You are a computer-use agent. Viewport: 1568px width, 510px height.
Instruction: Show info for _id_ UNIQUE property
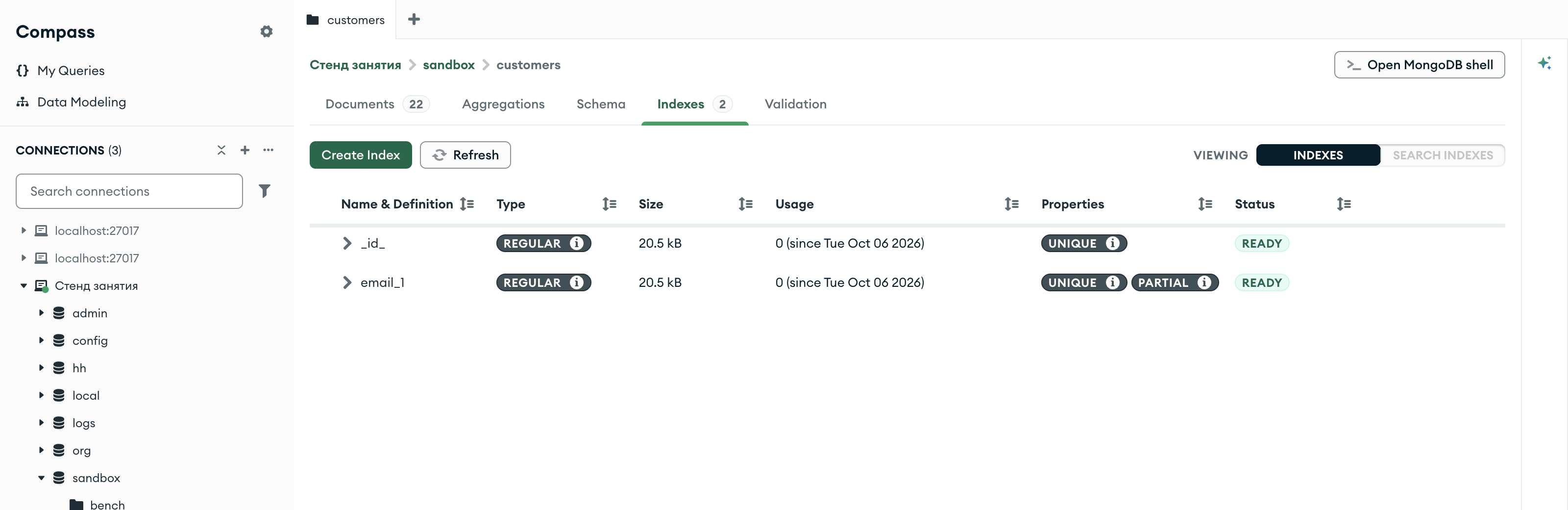[x=1113, y=244]
